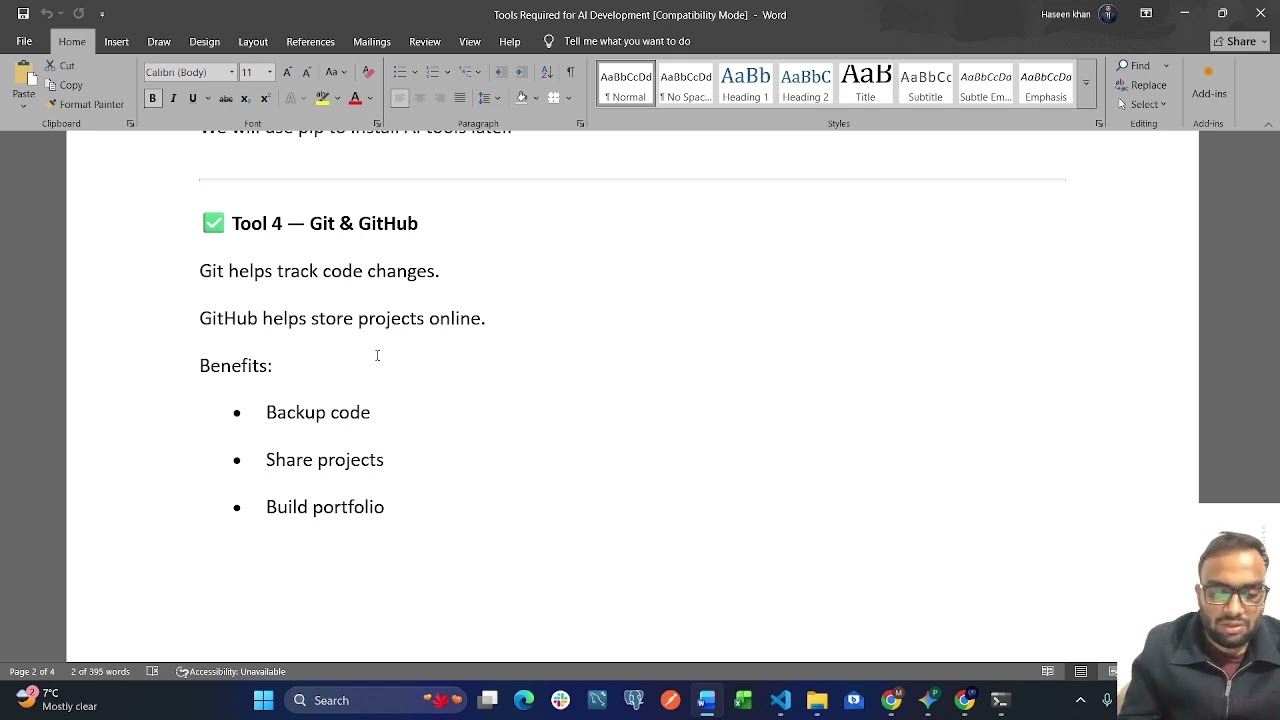Switch to the Insert tab
This screenshot has height=720, width=1280.
116,42
